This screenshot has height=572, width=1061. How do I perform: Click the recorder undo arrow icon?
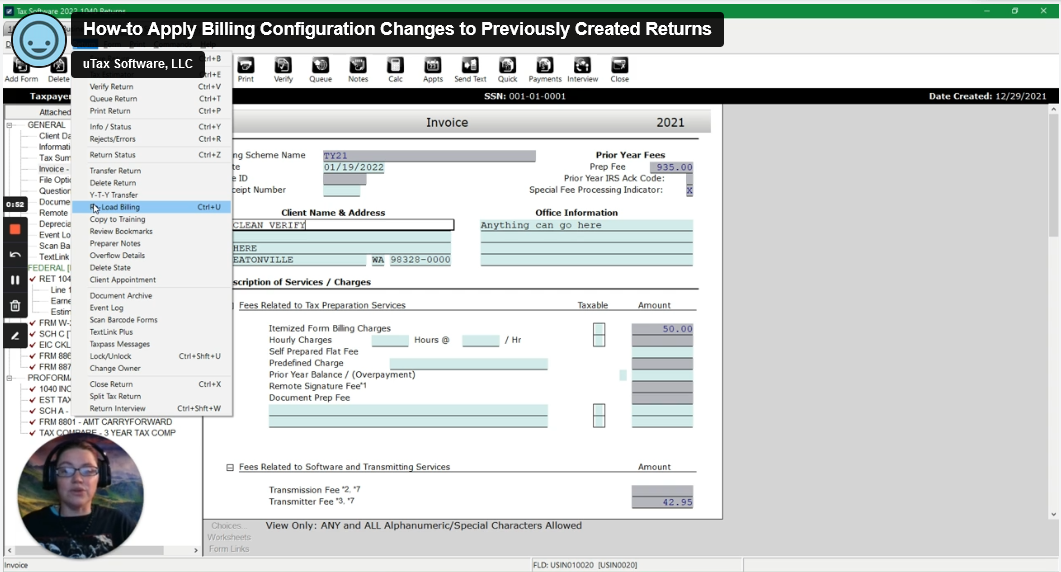tap(15, 255)
